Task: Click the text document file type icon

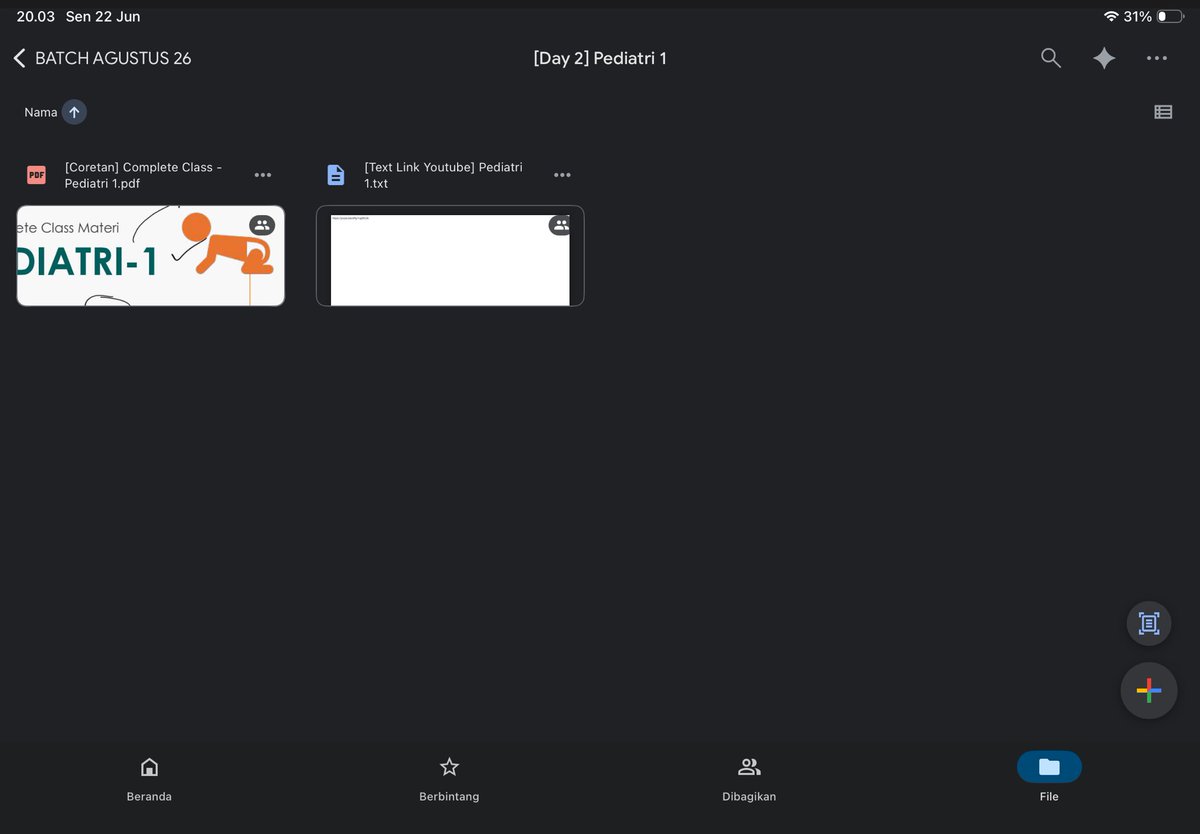Action: point(336,175)
